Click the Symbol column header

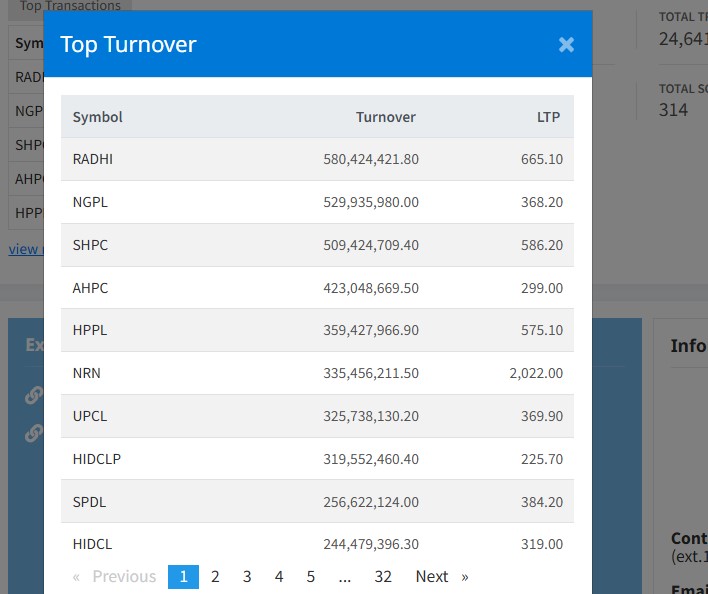pos(98,117)
